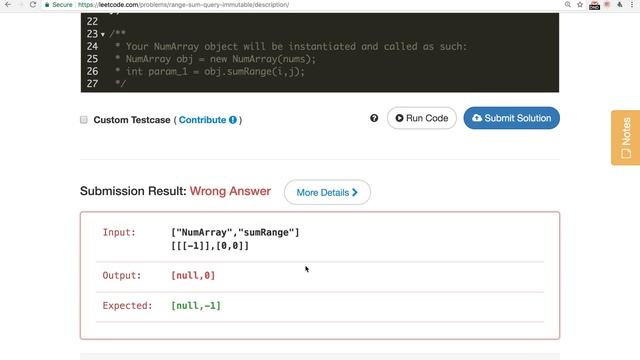Submit Solution to LeetCode

coord(511,118)
